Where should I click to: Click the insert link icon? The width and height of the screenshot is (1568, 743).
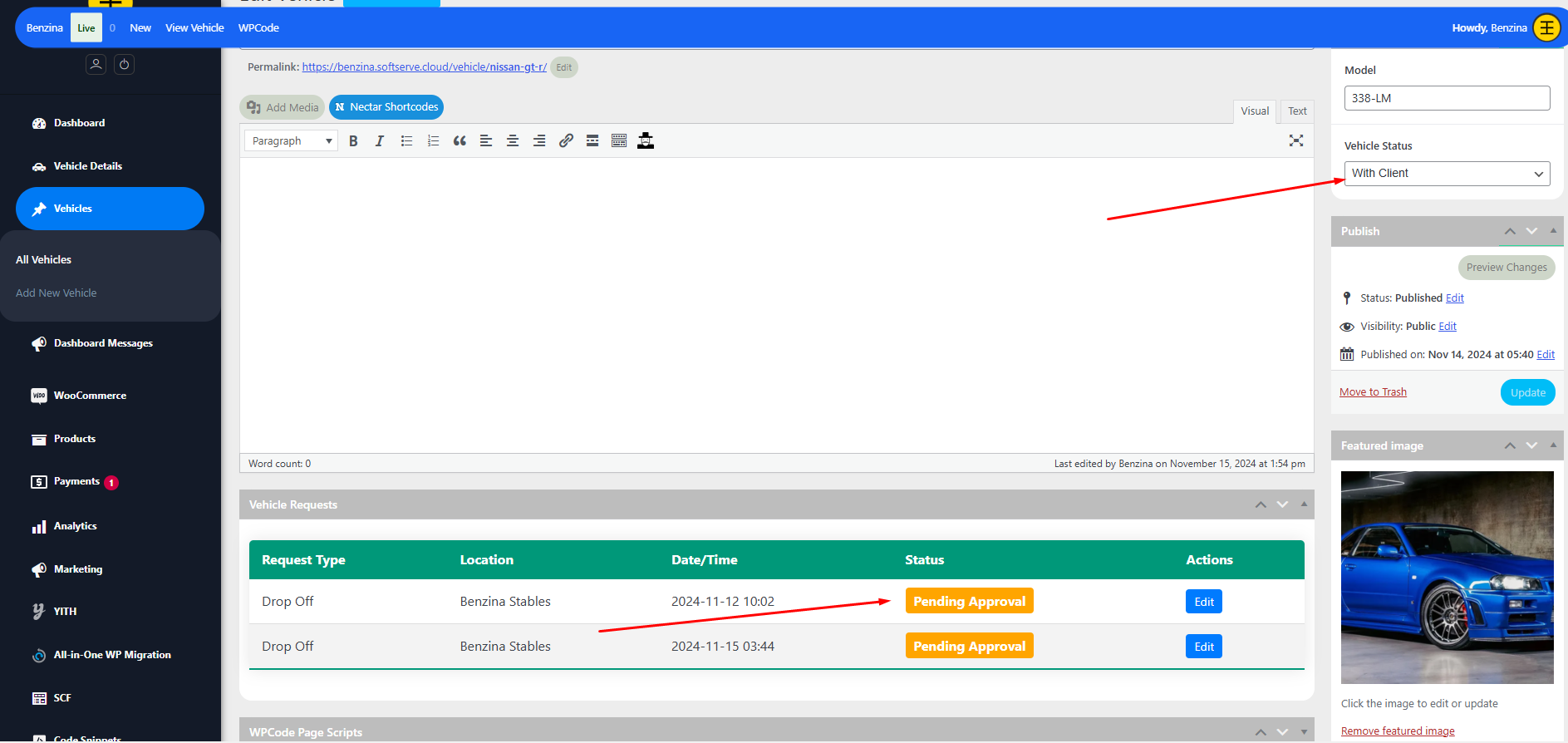click(x=566, y=141)
